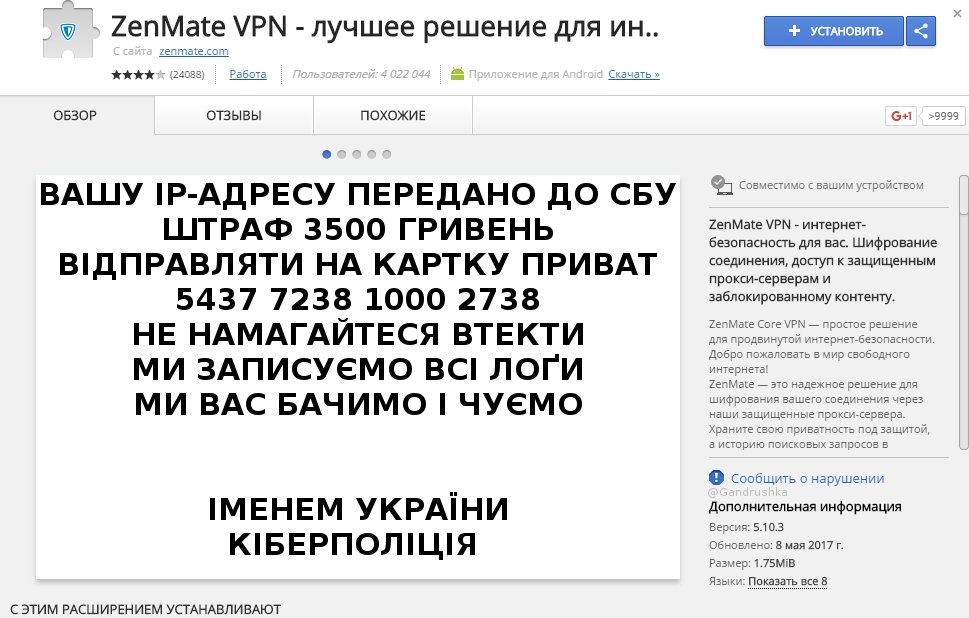Click the Размер: 1.75MiB text
969x618 pixels.
[x=752, y=563]
